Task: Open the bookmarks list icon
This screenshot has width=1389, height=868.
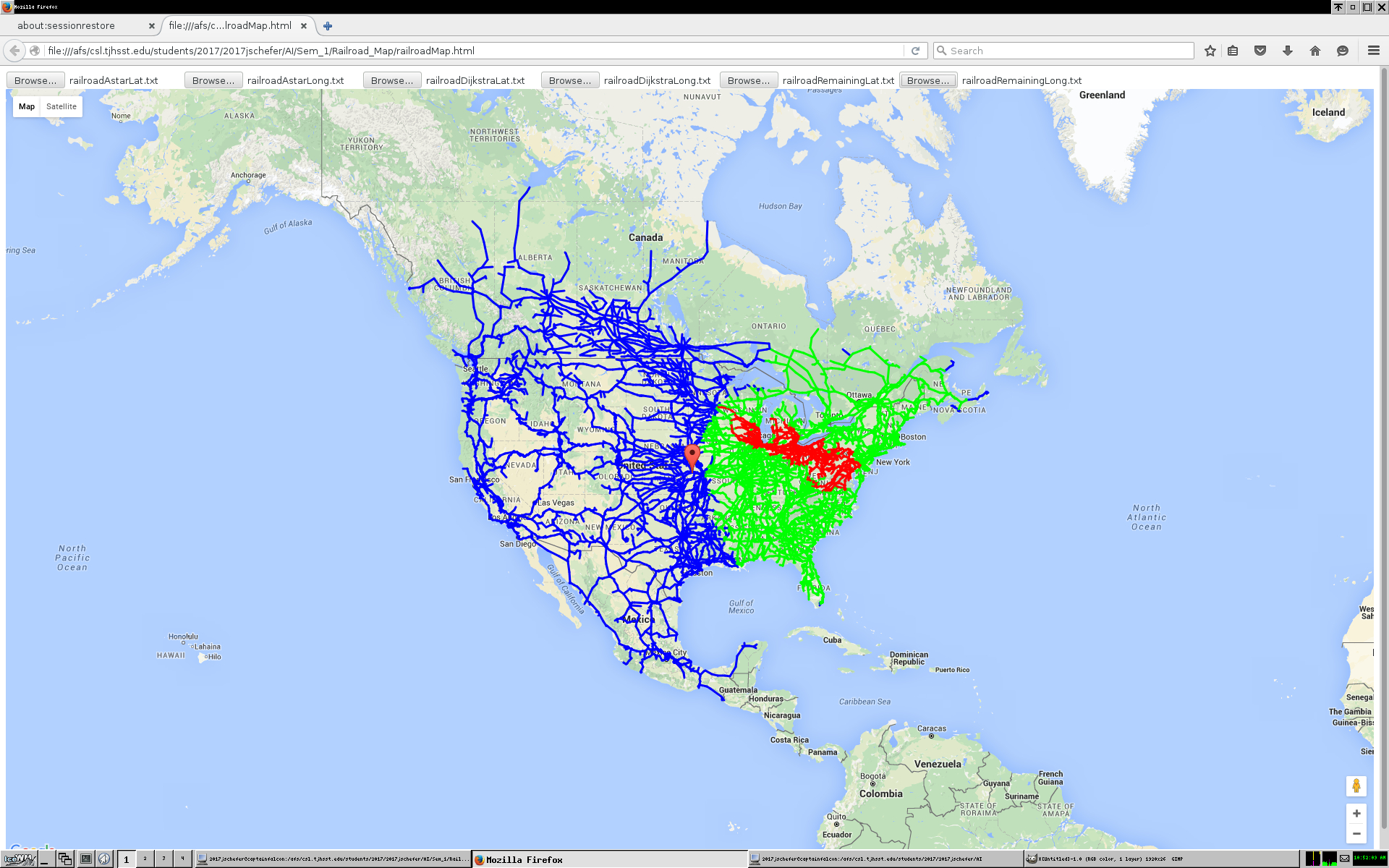Action: tap(1233, 51)
